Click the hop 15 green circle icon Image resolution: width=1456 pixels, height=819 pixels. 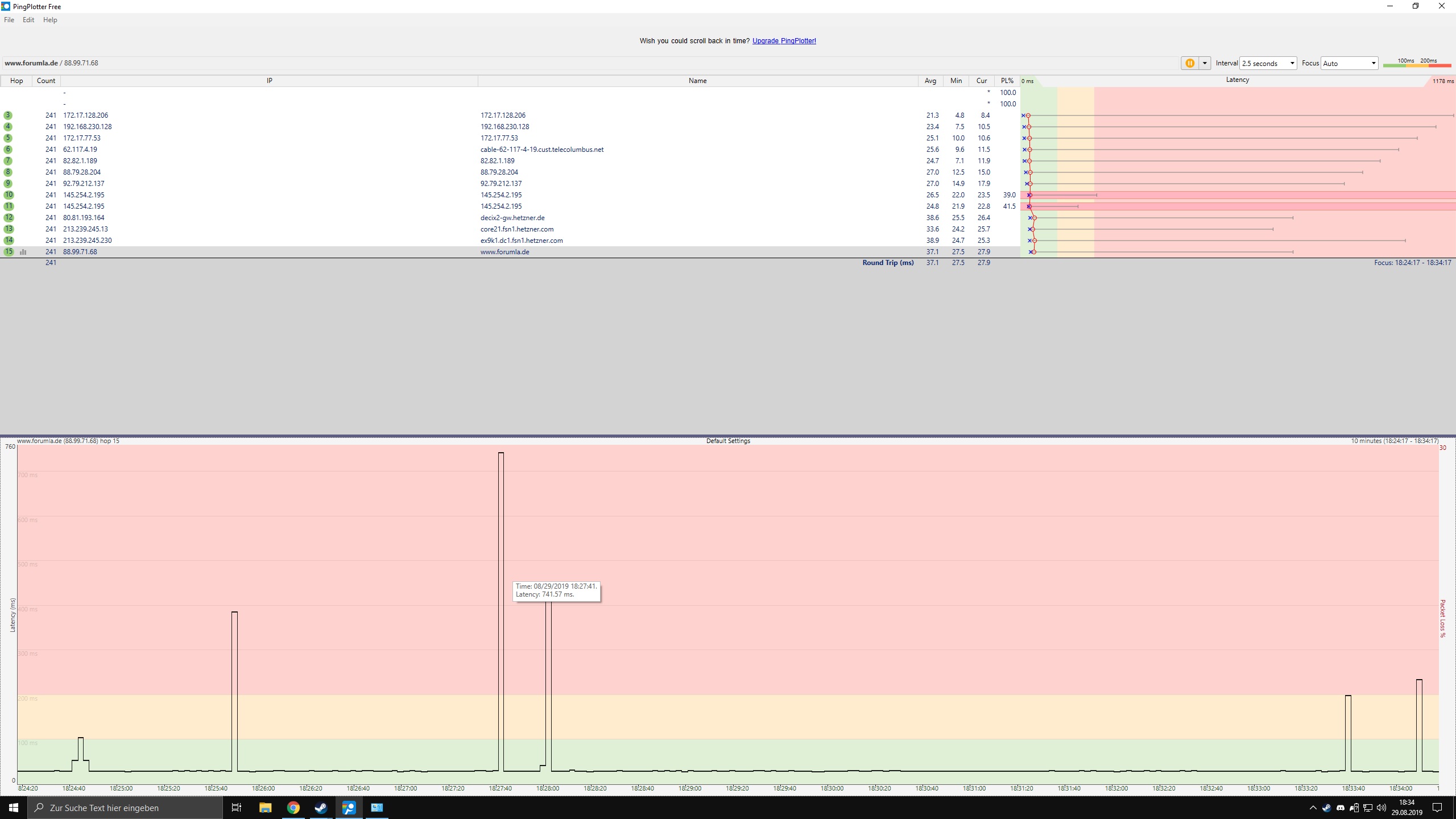[9, 252]
